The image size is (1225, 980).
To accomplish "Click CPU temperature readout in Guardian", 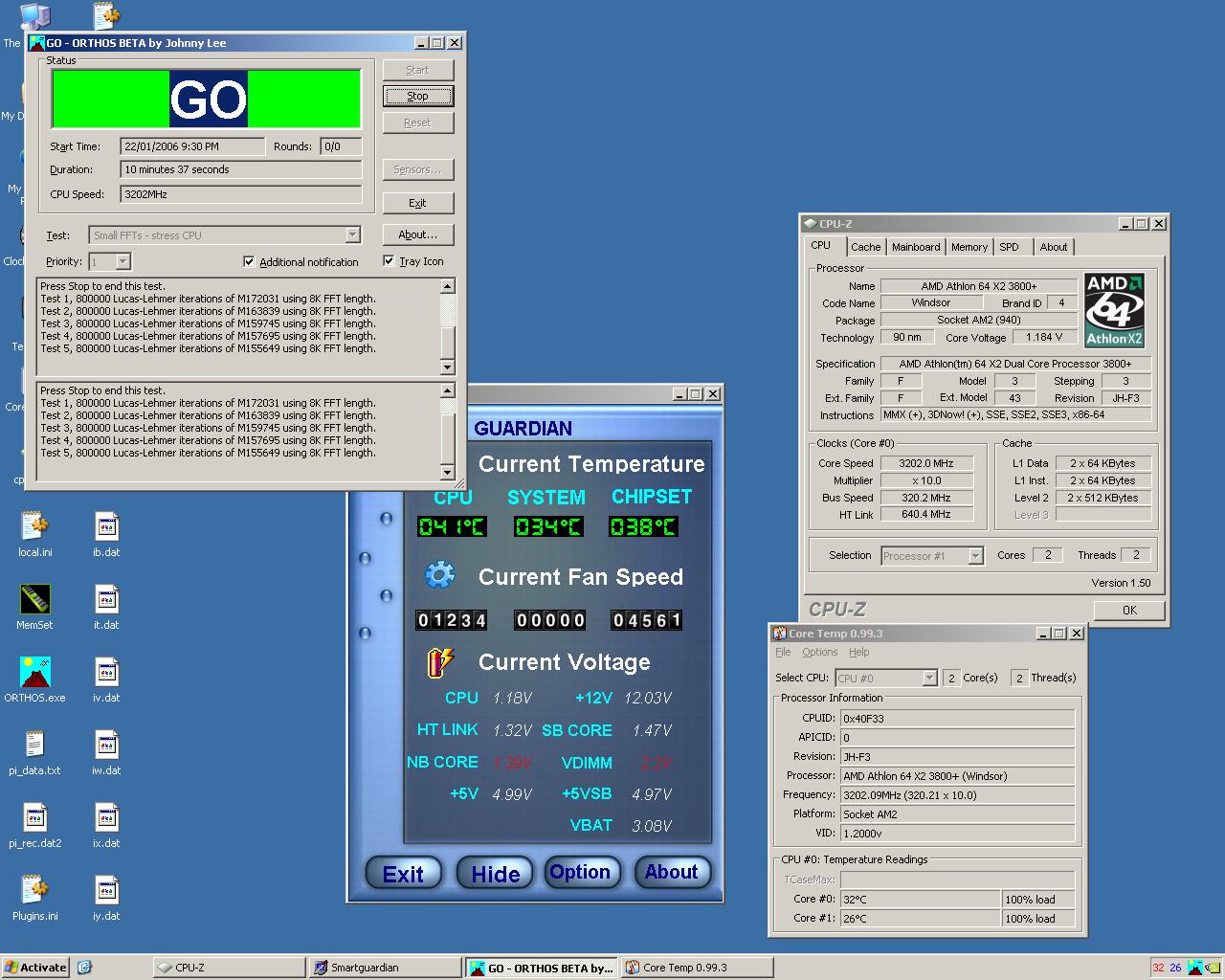I will tap(452, 526).
